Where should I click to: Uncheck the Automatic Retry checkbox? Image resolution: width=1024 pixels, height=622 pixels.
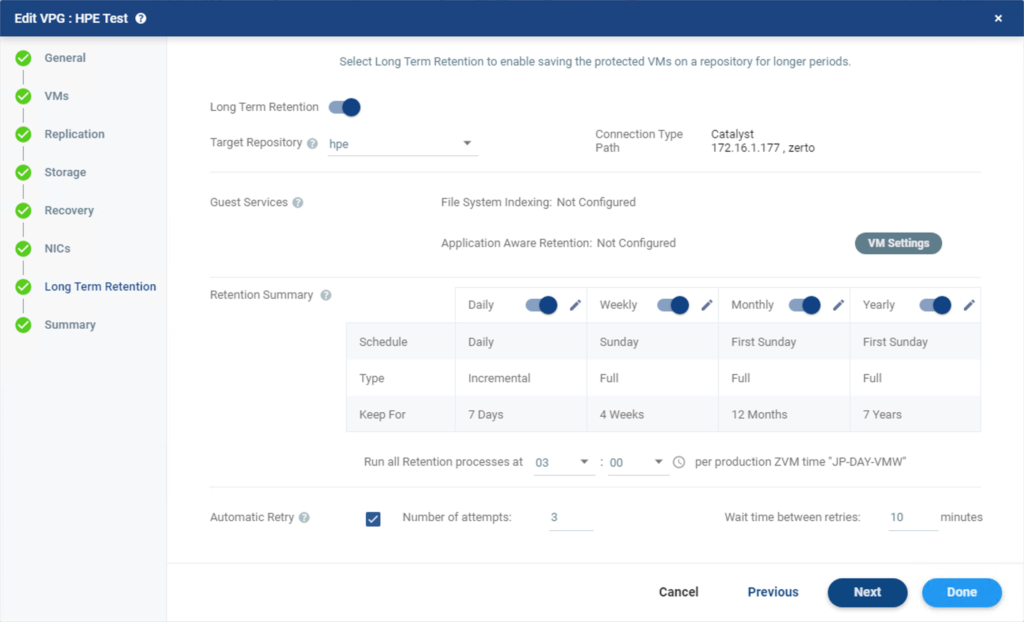tap(373, 519)
